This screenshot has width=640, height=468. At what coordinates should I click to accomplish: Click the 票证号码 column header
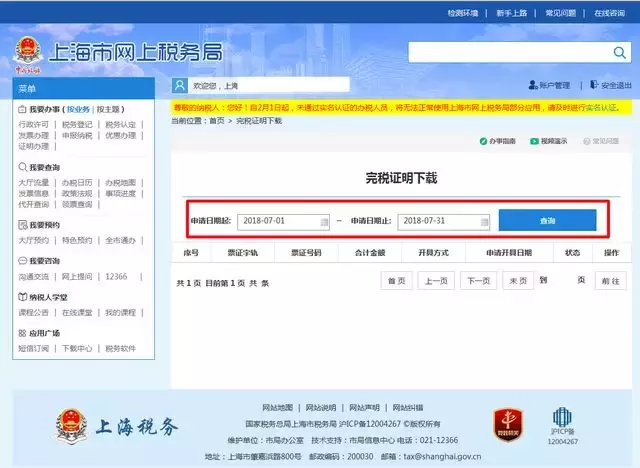coord(306,253)
